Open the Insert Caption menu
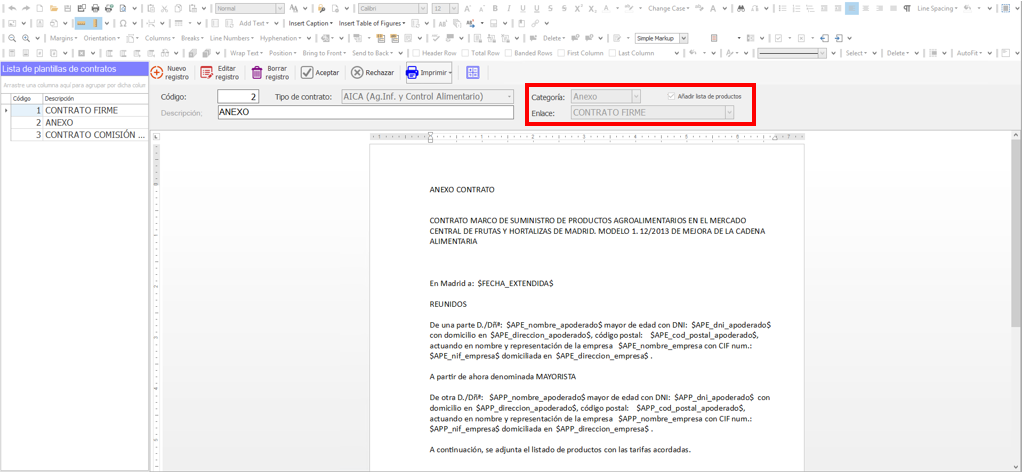This screenshot has height=472, width=1022. pyautogui.click(x=310, y=23)
